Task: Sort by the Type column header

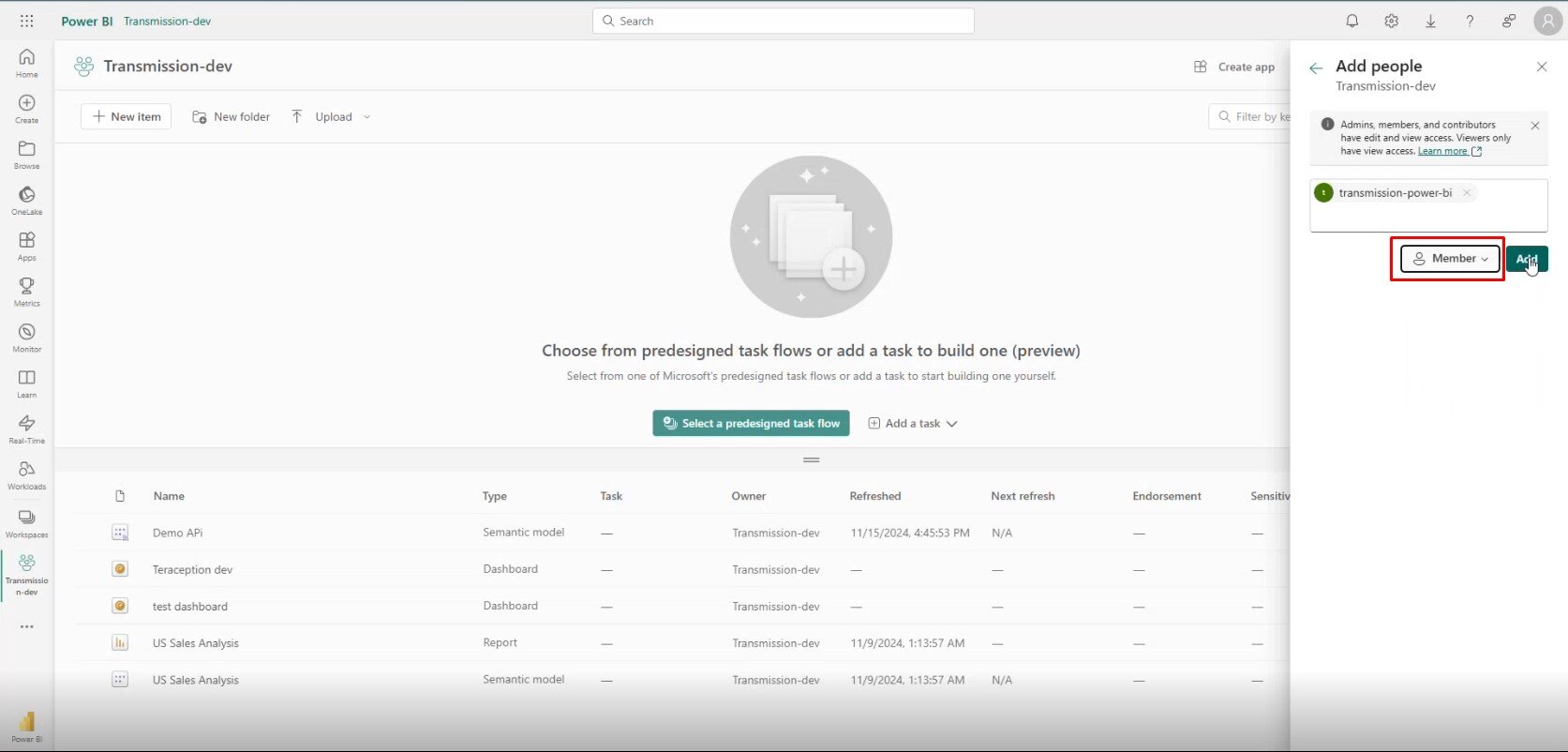Action: click(495, 496)
